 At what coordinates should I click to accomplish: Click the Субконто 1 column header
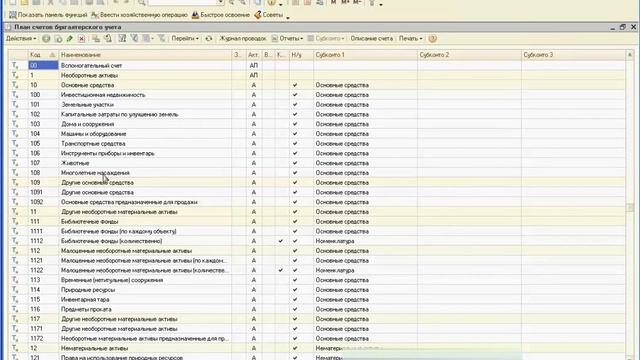(x=365, y=55)
